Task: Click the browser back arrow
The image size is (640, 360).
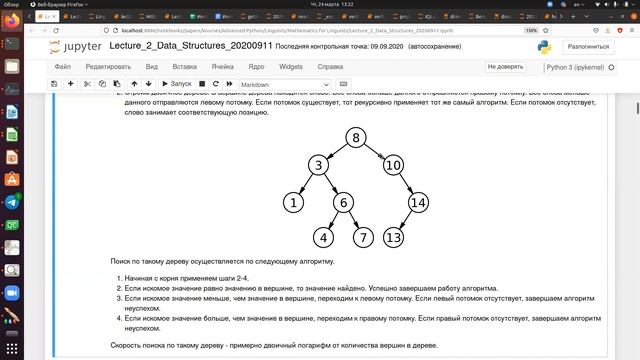Action: coord(32,31)
